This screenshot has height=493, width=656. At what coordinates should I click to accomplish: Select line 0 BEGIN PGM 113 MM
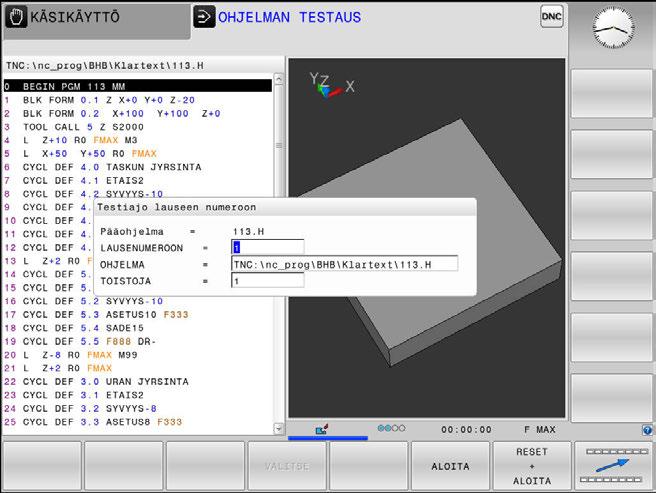(138, 86)
